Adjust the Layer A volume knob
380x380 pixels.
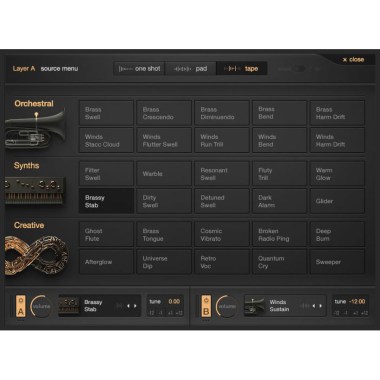[41, 306]
